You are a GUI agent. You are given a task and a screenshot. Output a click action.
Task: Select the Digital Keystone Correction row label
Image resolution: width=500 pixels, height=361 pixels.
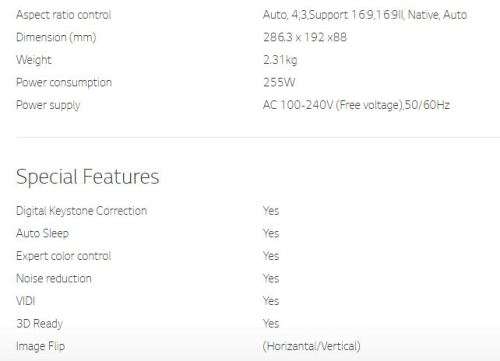click(x=81, y=211)
